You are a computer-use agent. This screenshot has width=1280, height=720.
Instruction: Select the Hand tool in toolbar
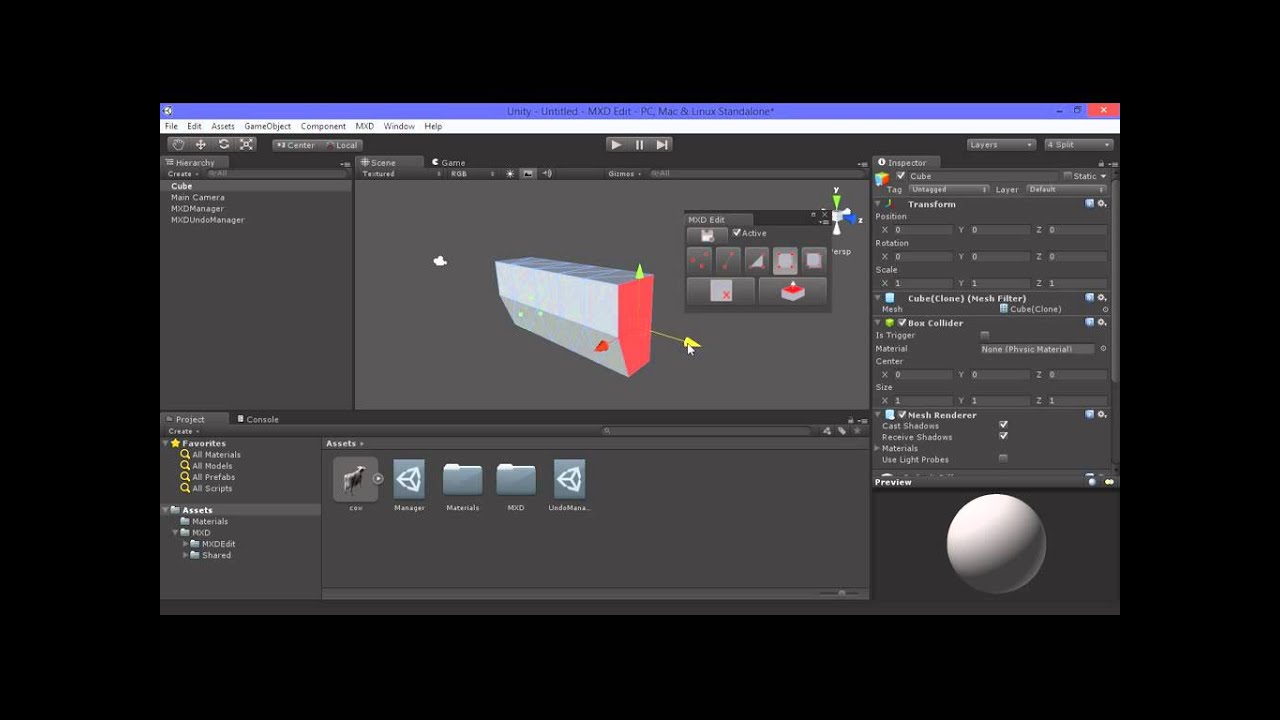point(177,145)
